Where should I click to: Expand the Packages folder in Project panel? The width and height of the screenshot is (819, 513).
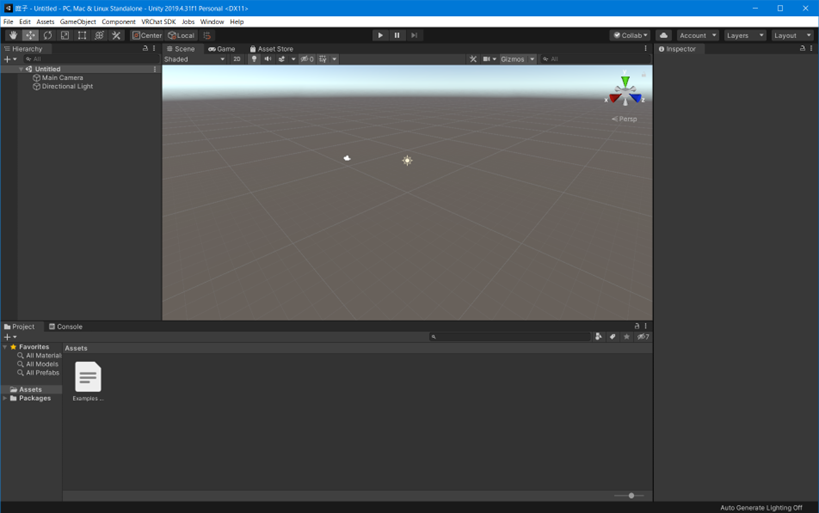(x=5, y=398)
